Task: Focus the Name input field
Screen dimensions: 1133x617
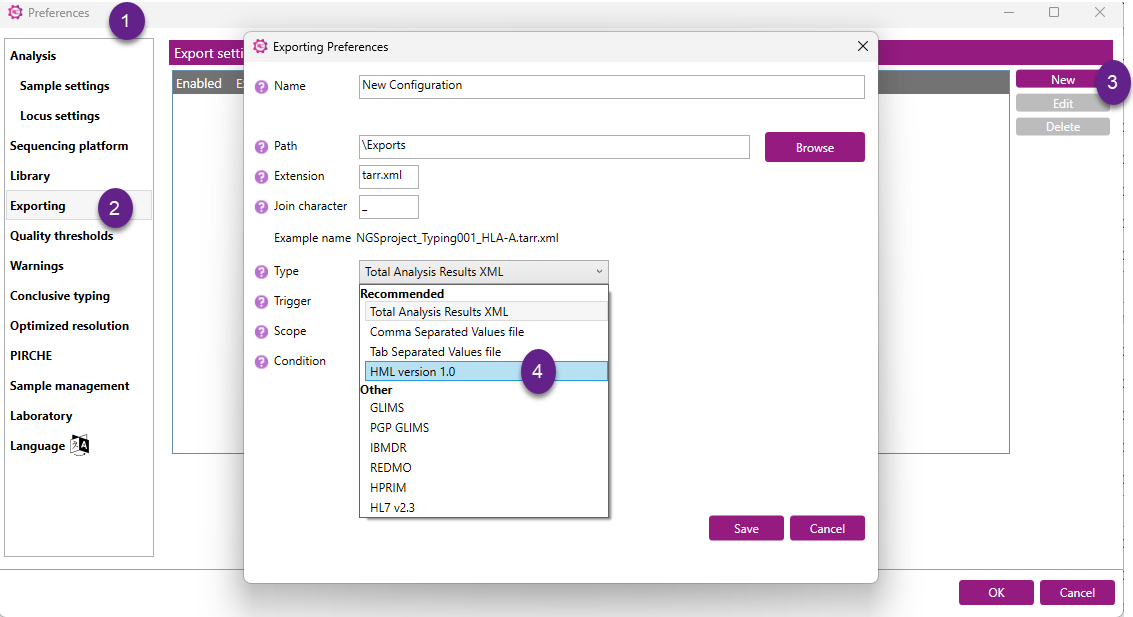Action: point(611,87)
